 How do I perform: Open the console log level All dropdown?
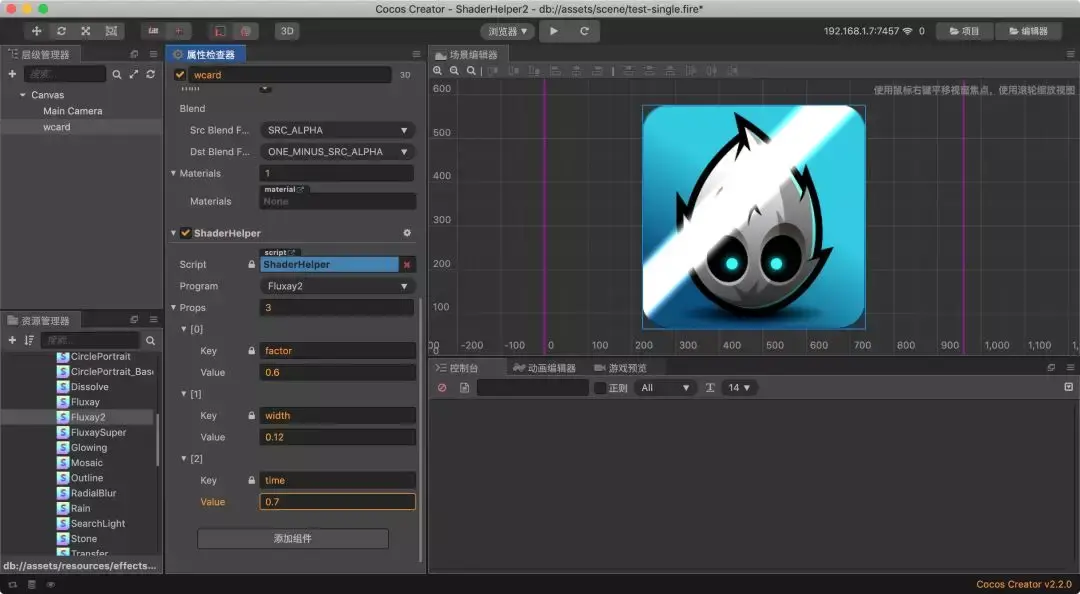[x=664, y=388]
